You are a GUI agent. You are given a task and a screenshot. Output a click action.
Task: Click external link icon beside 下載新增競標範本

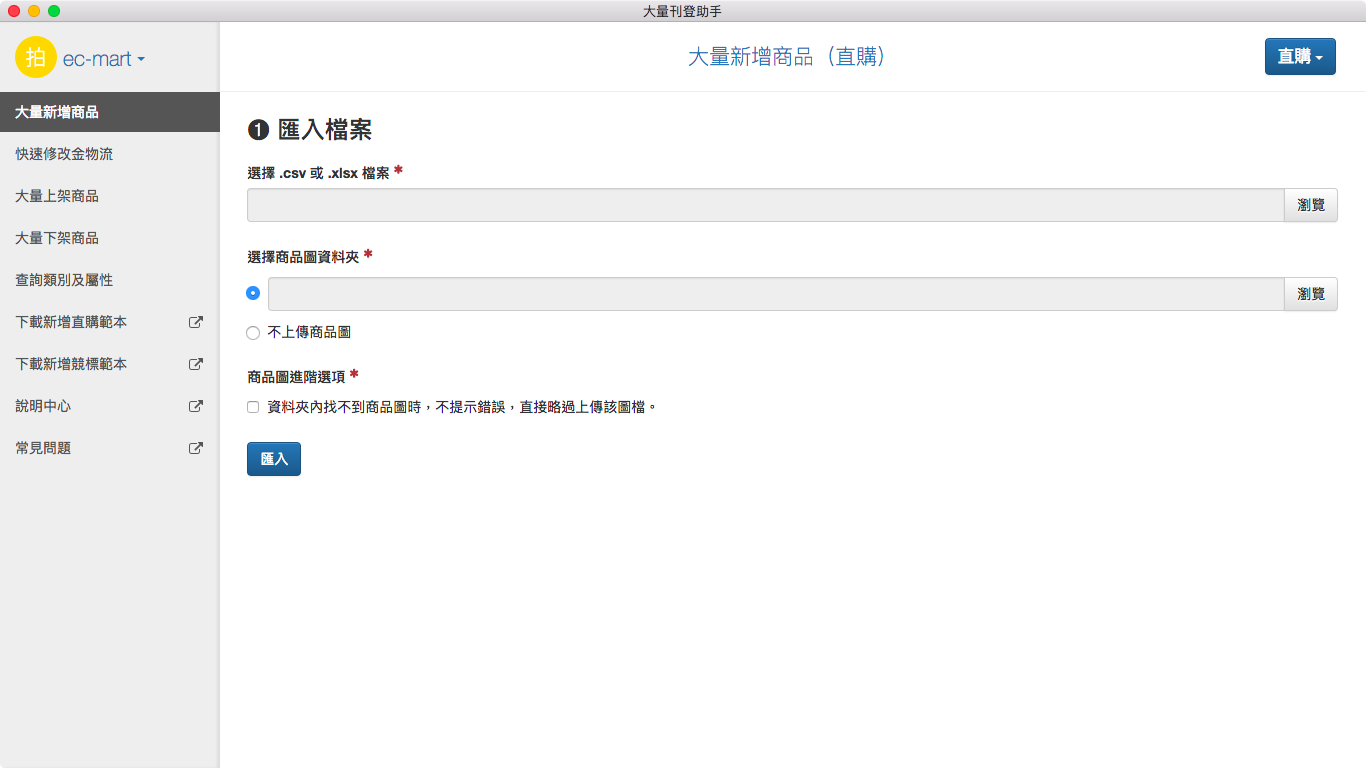[196, 364]
